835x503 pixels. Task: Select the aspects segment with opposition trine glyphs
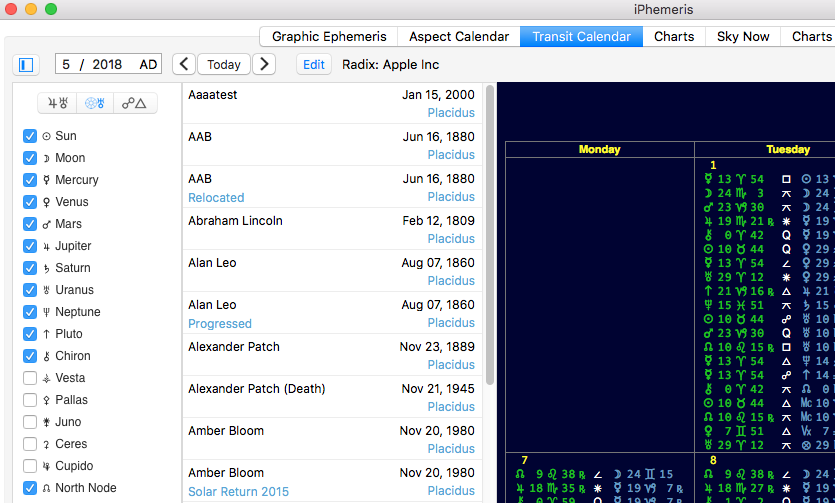click(135, 103)
